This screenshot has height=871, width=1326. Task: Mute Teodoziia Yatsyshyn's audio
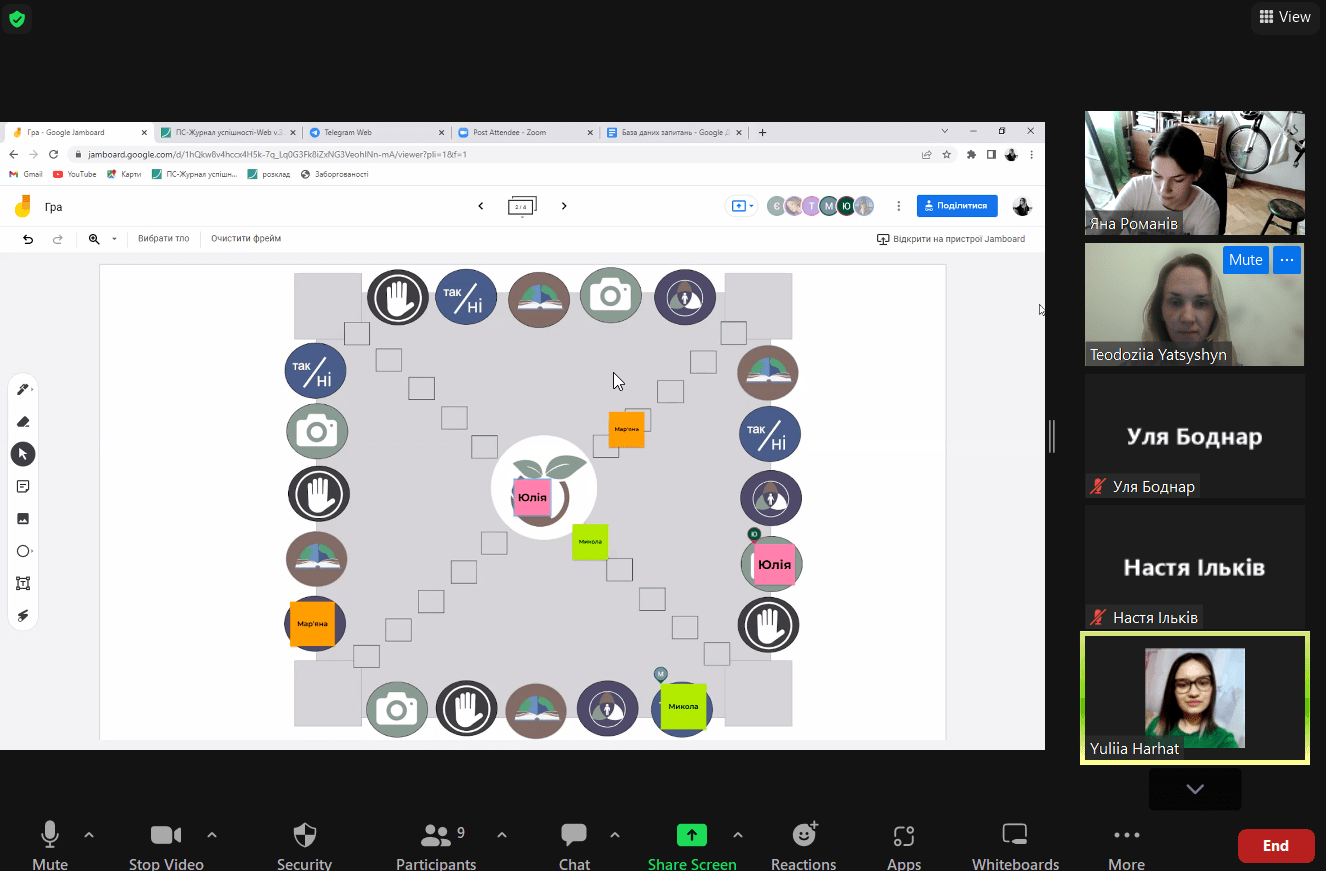tap(1245, 260)
